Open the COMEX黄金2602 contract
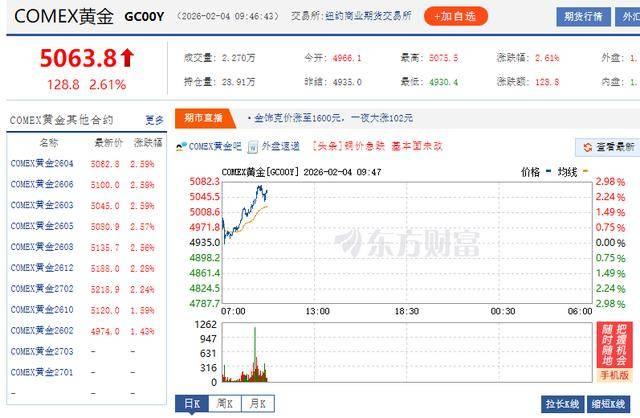640x418 pixels. (x=42, y=331)
